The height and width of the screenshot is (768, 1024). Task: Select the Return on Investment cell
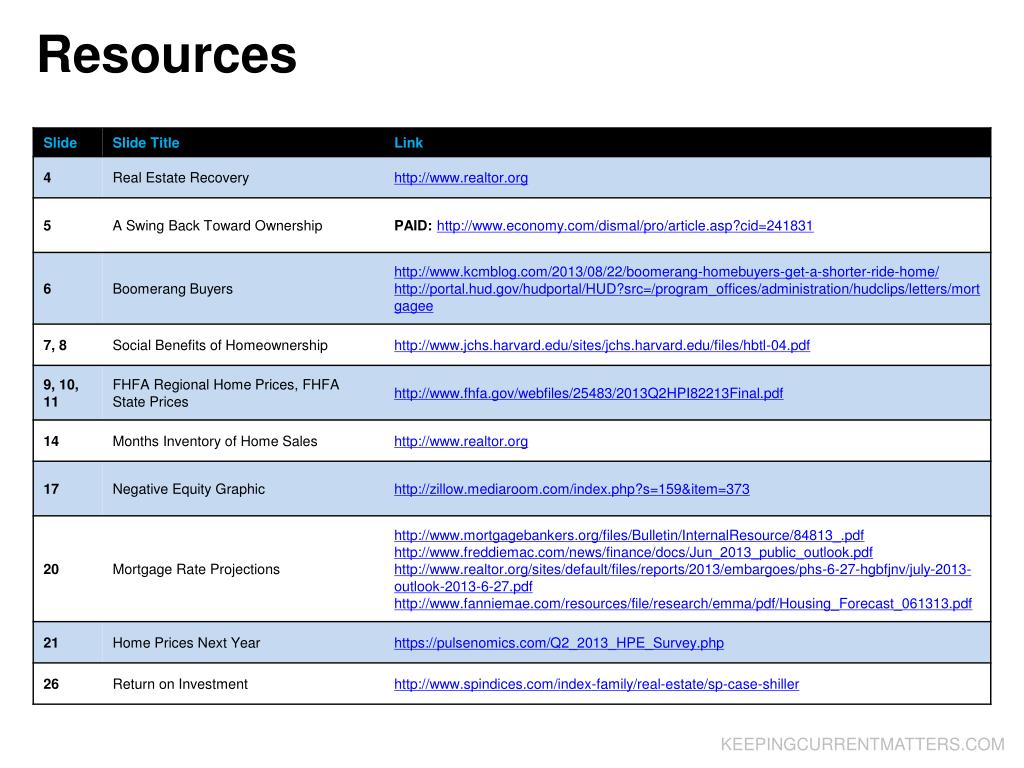[x=244, y=684]
